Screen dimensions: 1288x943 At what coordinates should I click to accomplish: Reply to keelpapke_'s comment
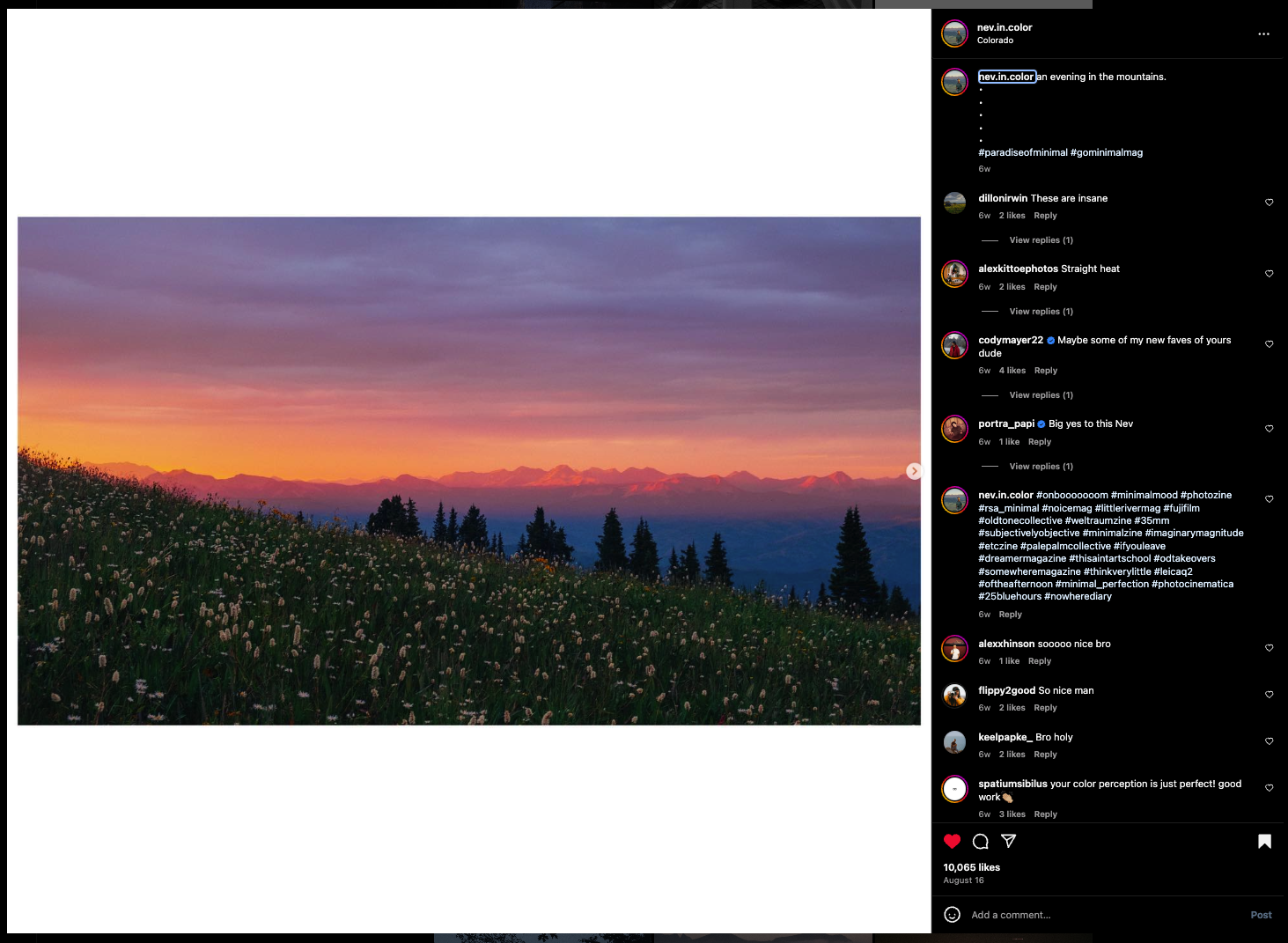click(1045, 755)
